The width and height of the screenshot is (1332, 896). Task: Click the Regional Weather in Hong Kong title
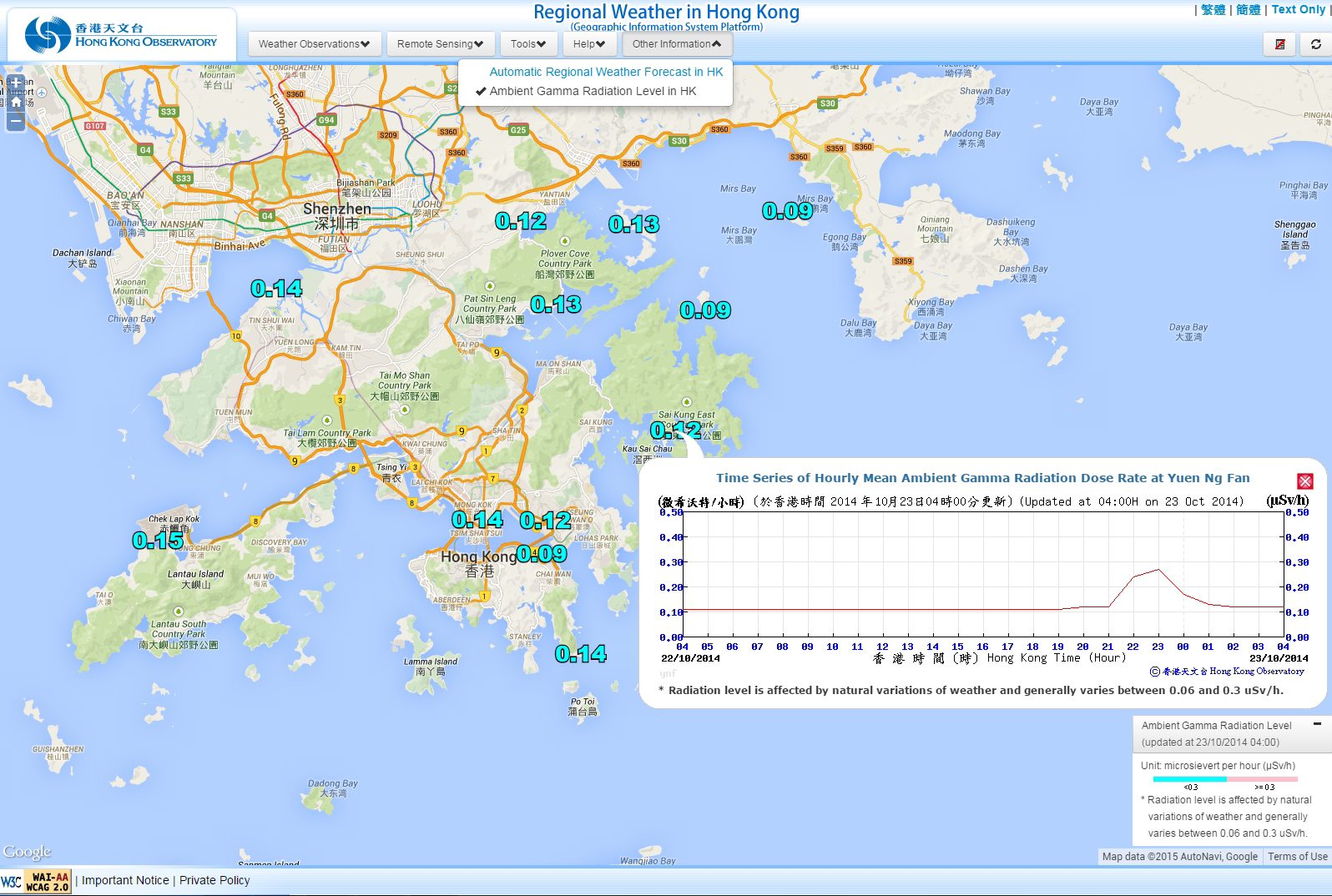(666, 13)
